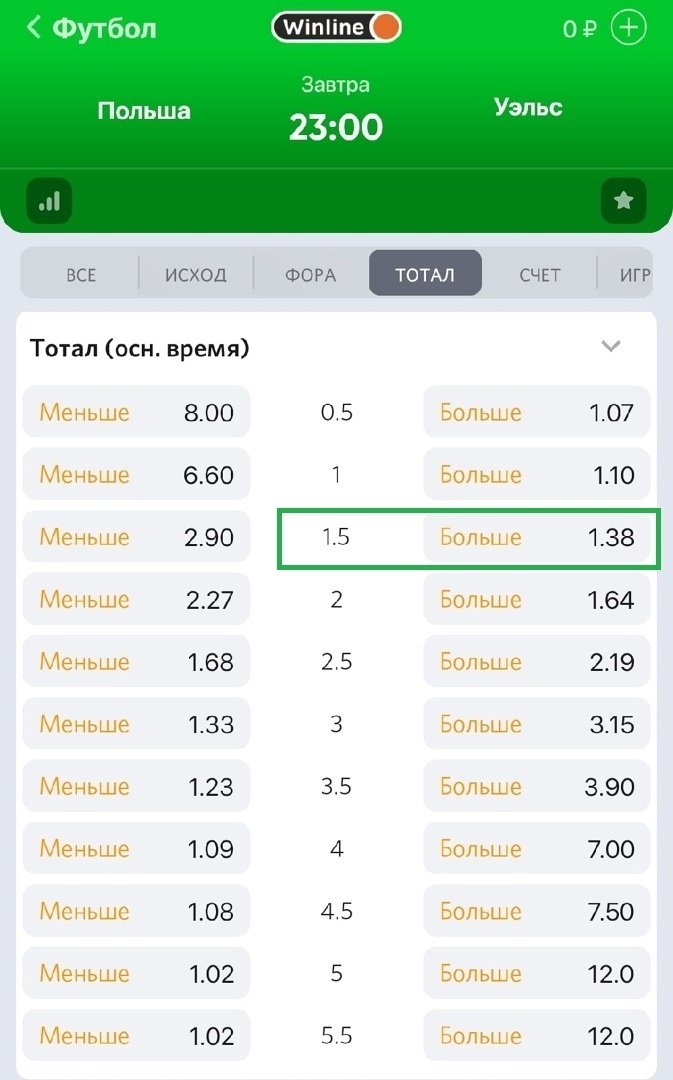Open match statistics chart icon

point(50,202)
